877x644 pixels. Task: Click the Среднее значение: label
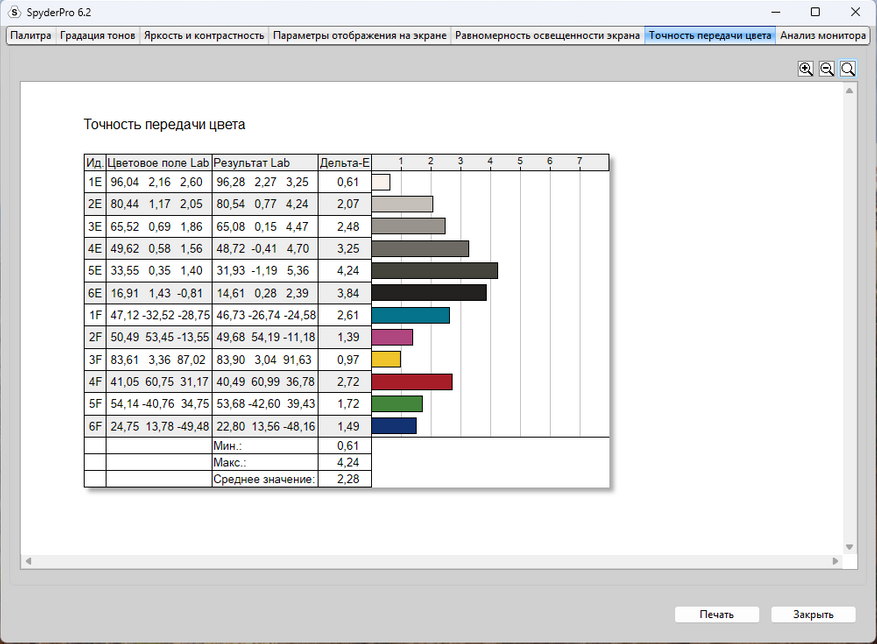tap(264, 480)
